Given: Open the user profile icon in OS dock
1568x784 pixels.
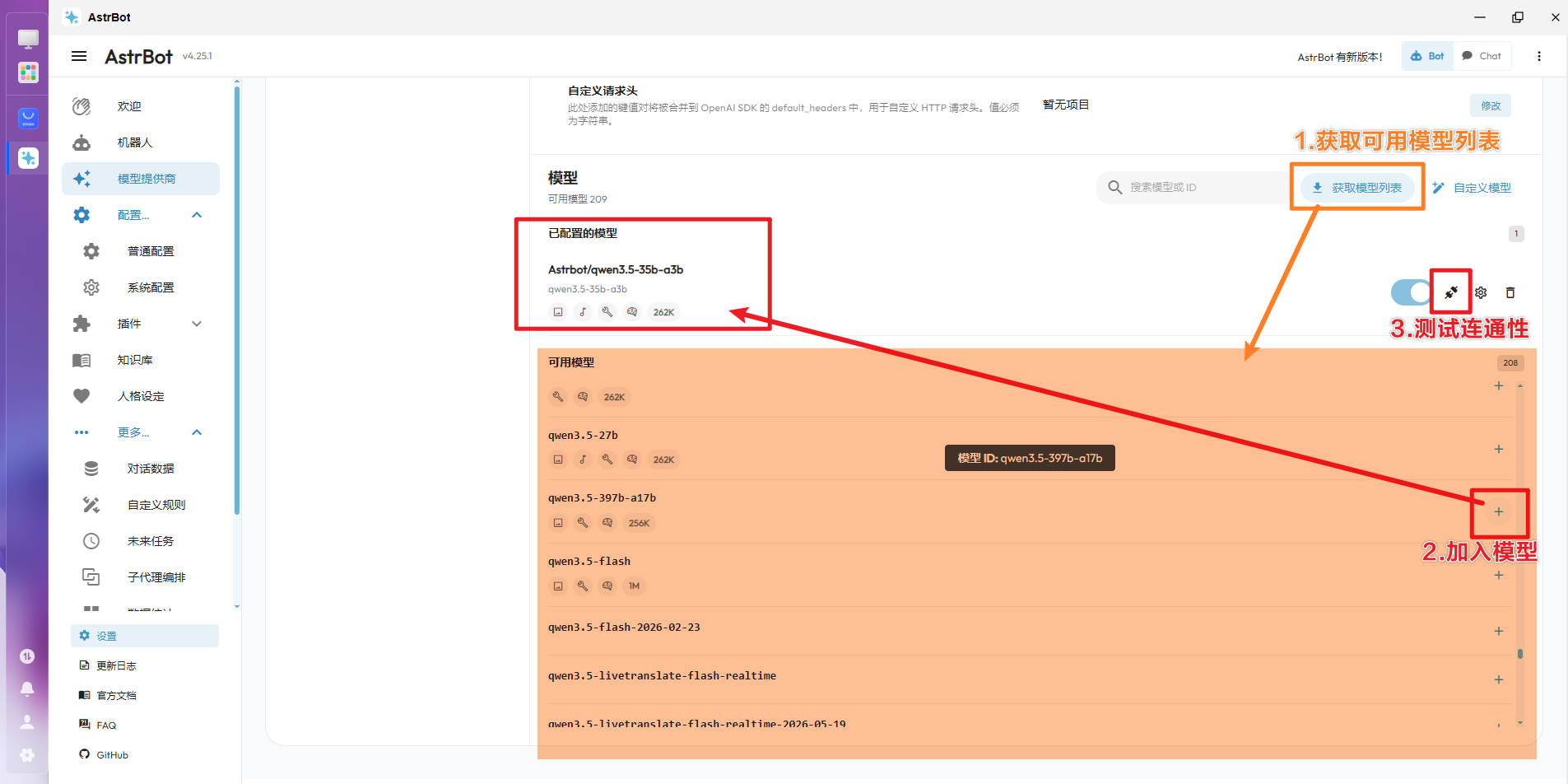Looking at the screenshot, I should [27, 722].
